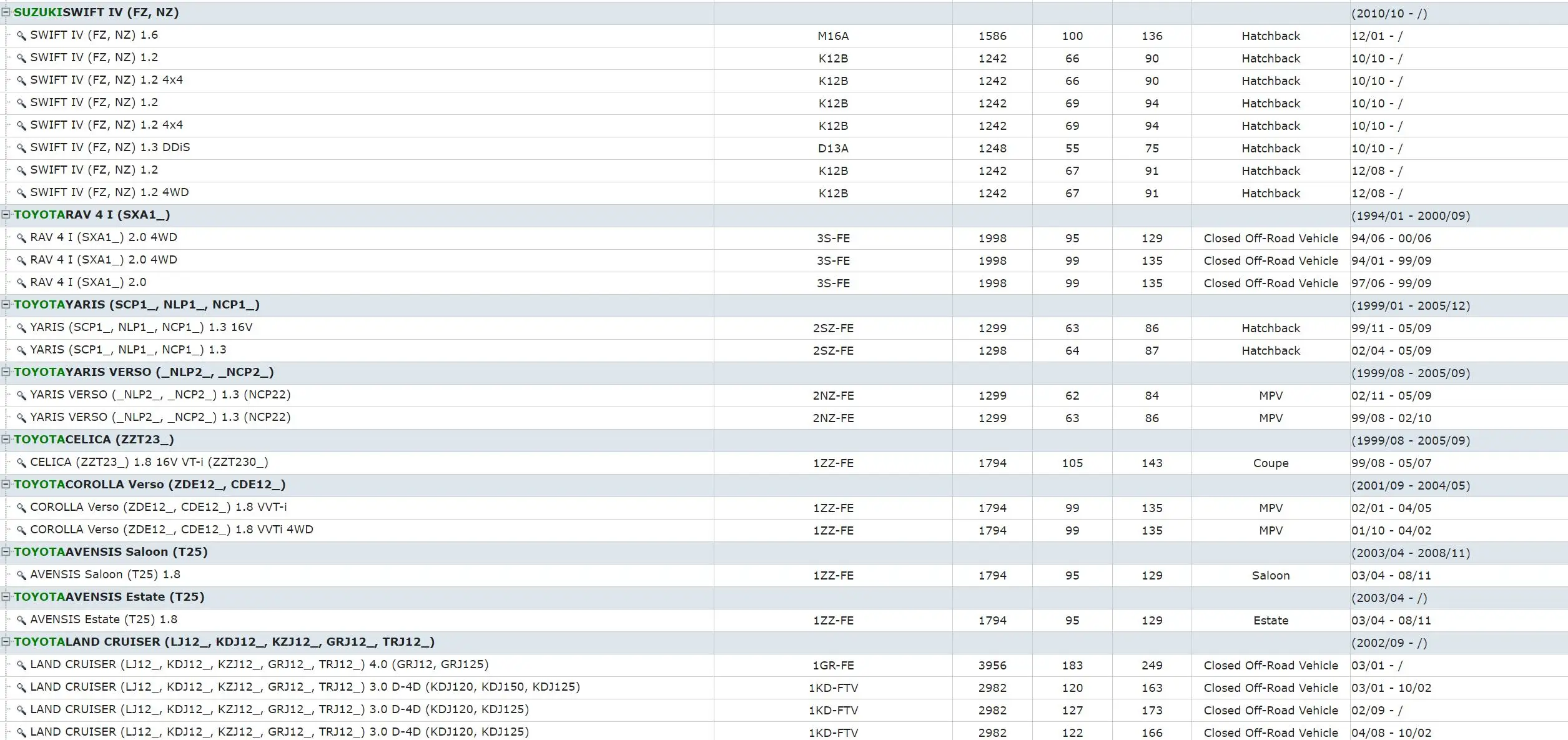Click magnifier on SWIFT 1.2 4x4 66 kW row
This screenshot has width=1568, height=740.
click(x=21, y=81)
